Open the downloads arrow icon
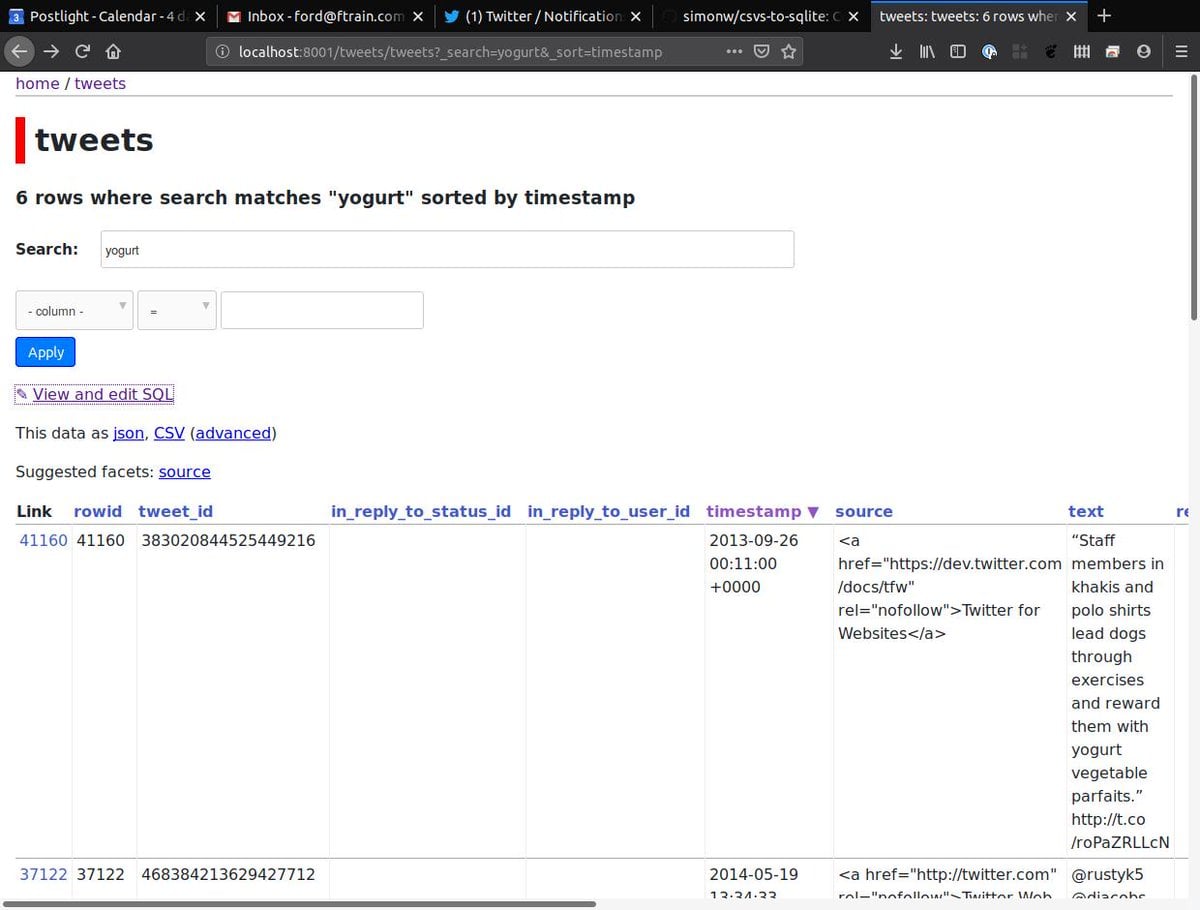Screen dimensions: 1200x910 [895, 52]
